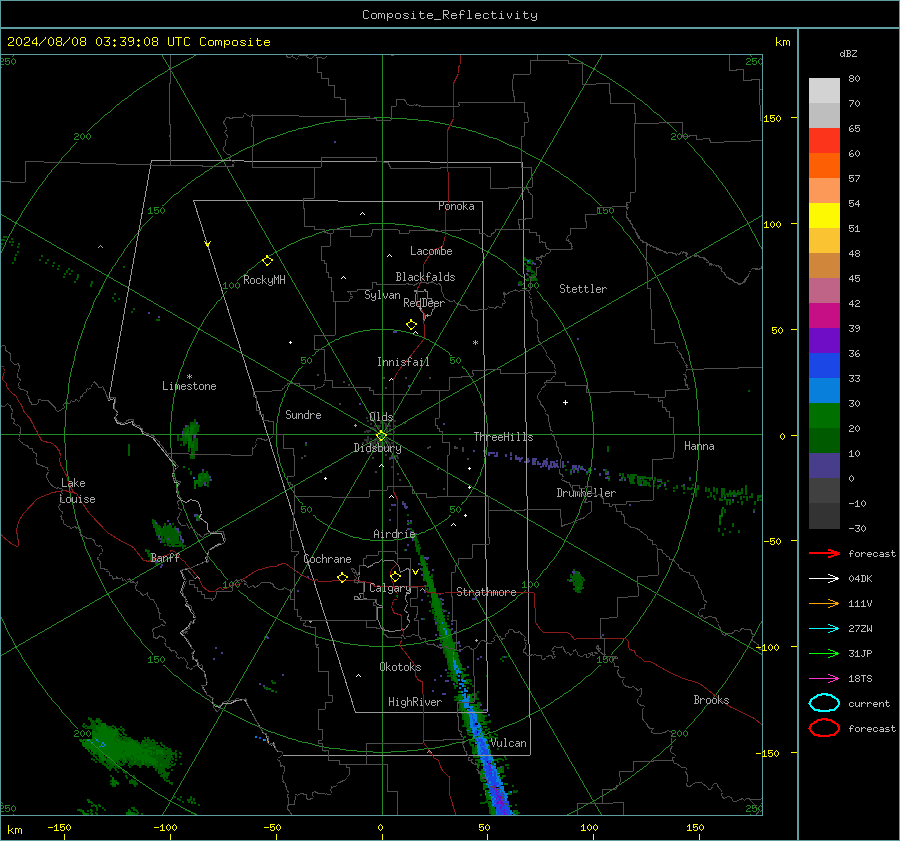The width and height of the screenshot is (900, 841).
Task: Click the yellow diamond marker near RockyMH
Action: pos(267,261)
